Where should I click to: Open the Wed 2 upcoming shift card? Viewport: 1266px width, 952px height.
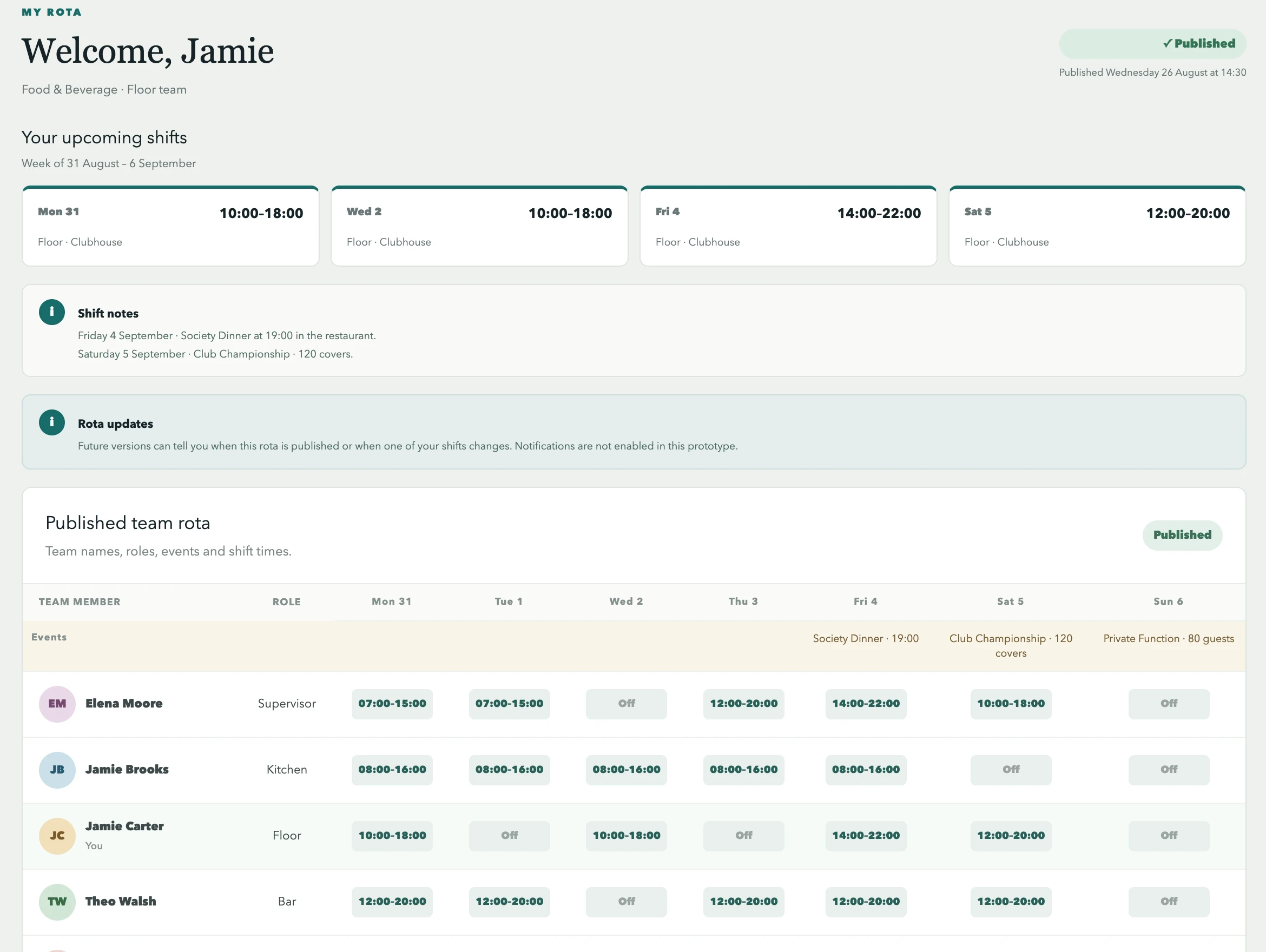tap(479, 226)
